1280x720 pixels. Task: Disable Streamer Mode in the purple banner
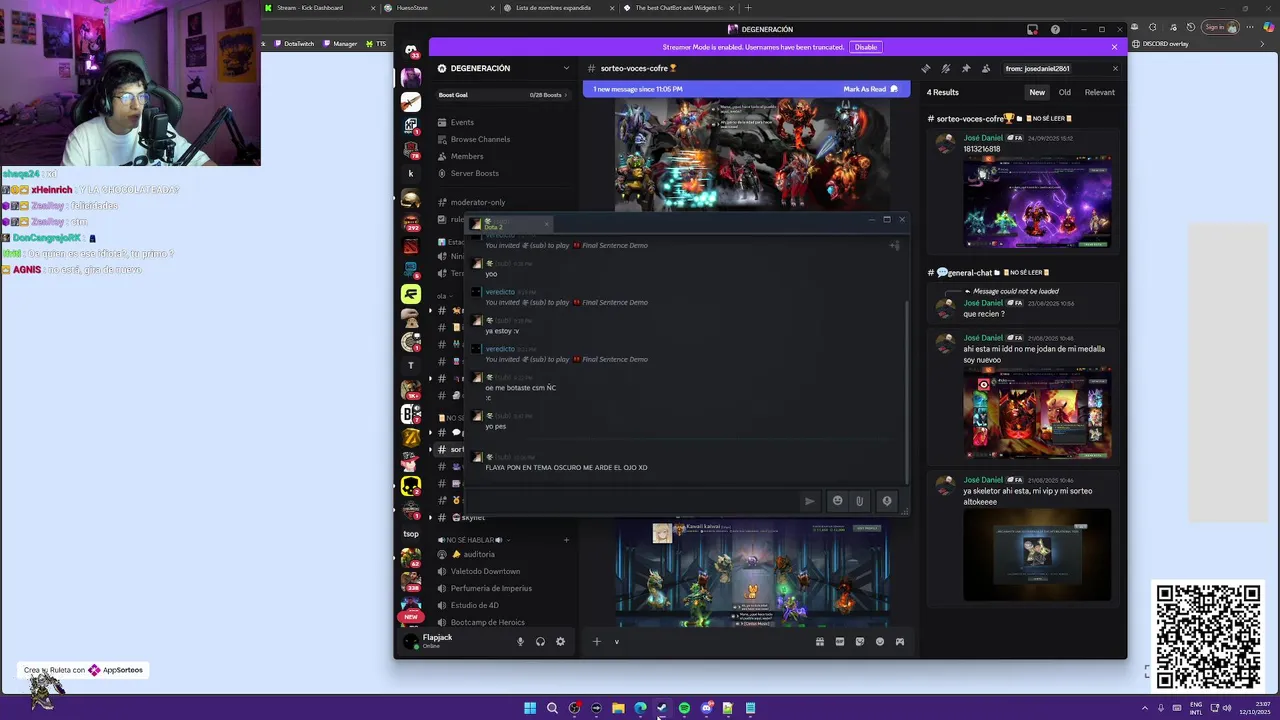coord(865,47)
